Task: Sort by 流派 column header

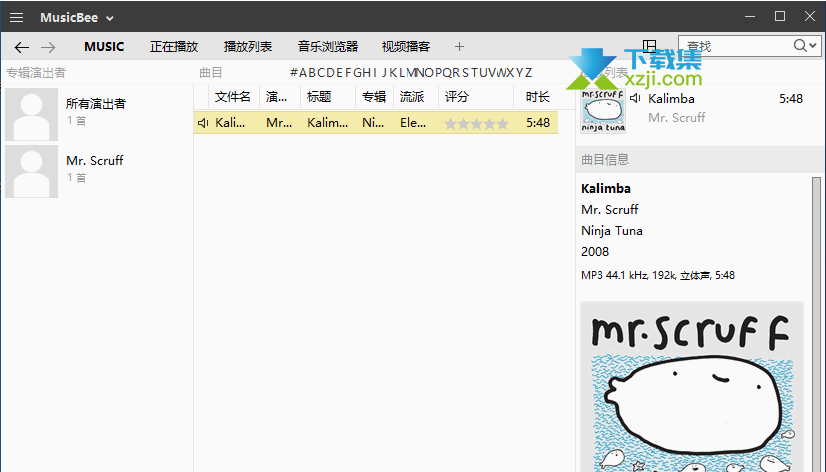Action: tap(412, 97)
